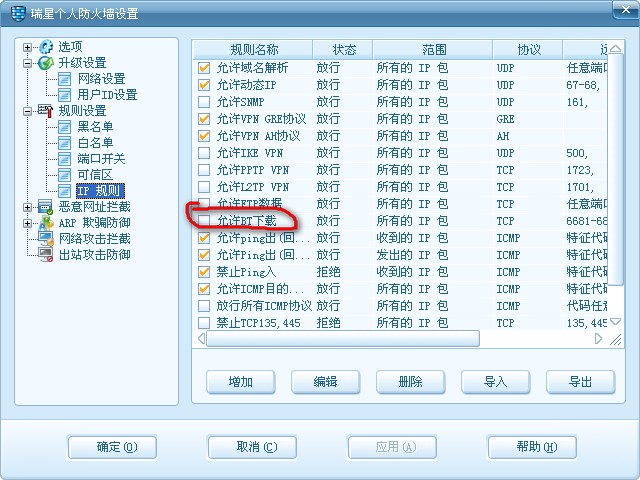Screen dimensions: 640x480
Task: Select the 允许ICMP目的... rule row name
Action: point(260,289)
